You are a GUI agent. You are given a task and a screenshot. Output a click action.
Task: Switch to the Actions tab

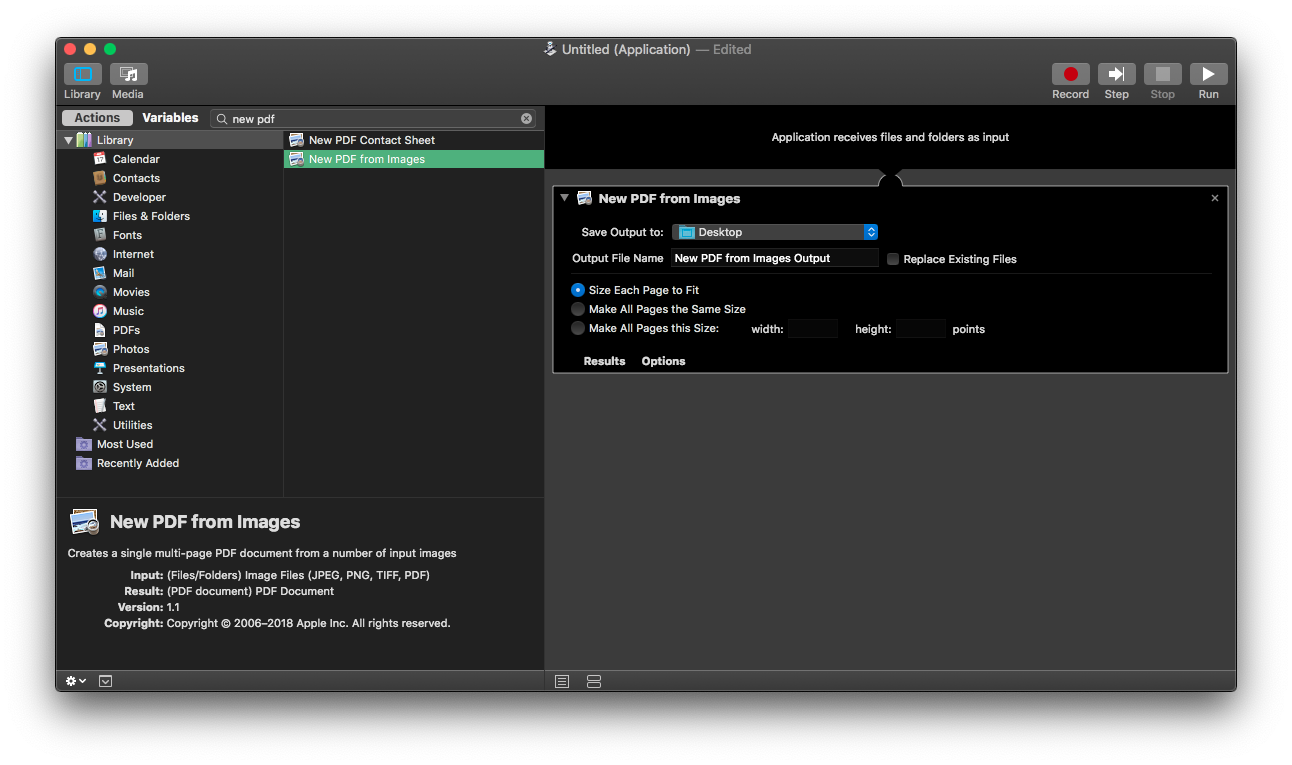[97, 118]
